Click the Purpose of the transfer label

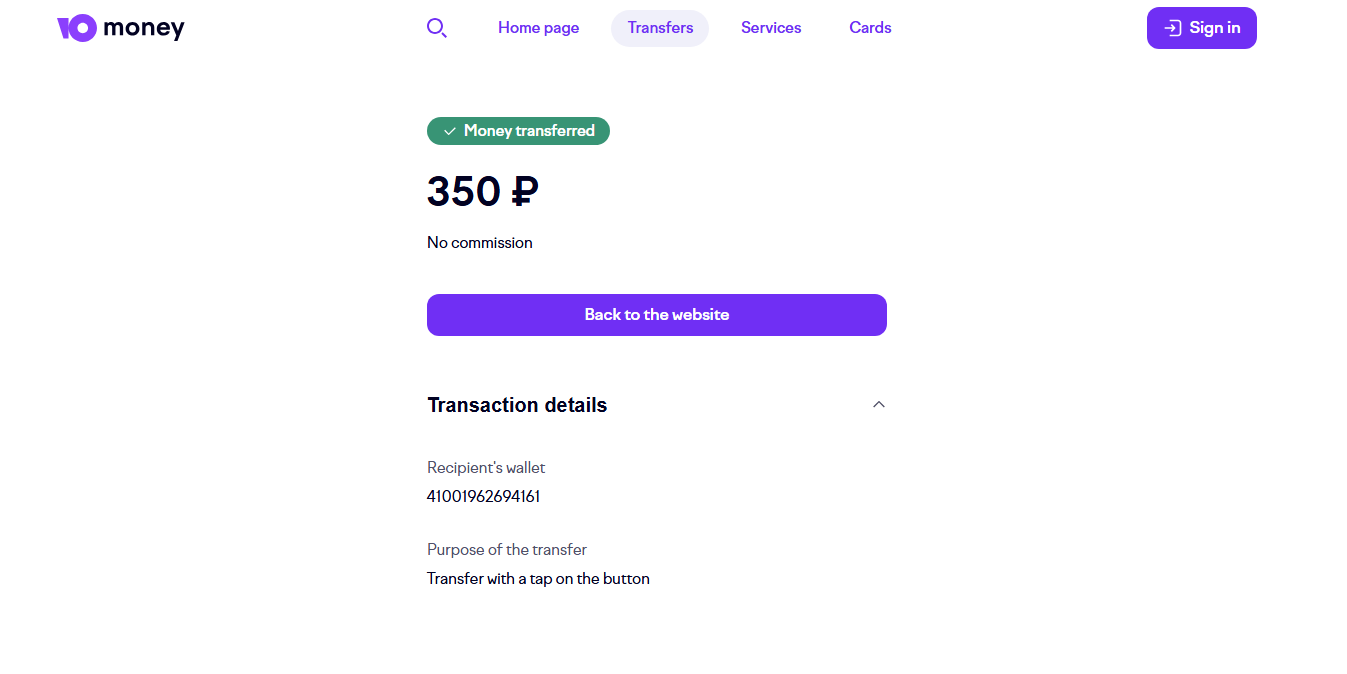[x=507, y=550]
